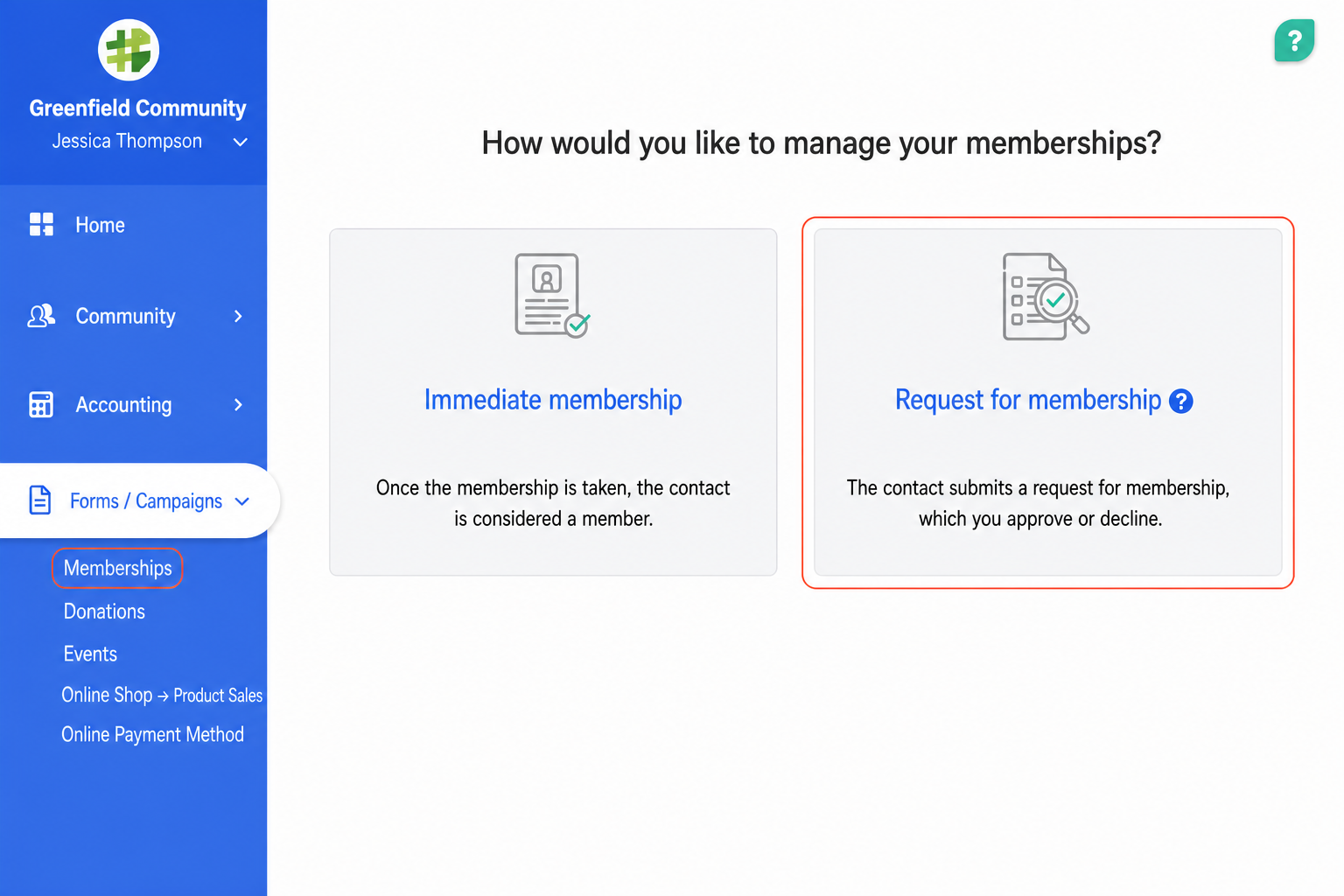1344x896 pixels.
Task: Click the Greenfield Community logo icon
Action: click(x=129, y=50)
